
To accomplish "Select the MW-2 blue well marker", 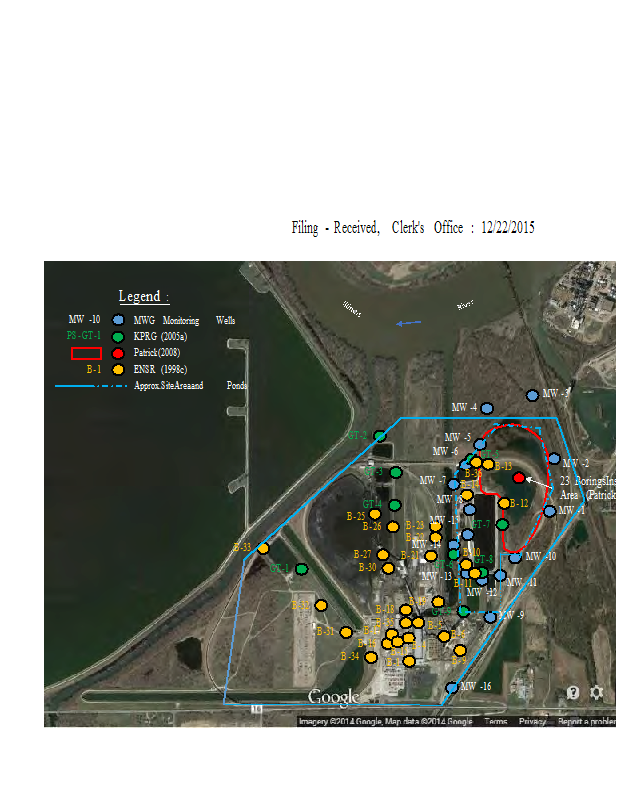I will [x=554, y=459].
